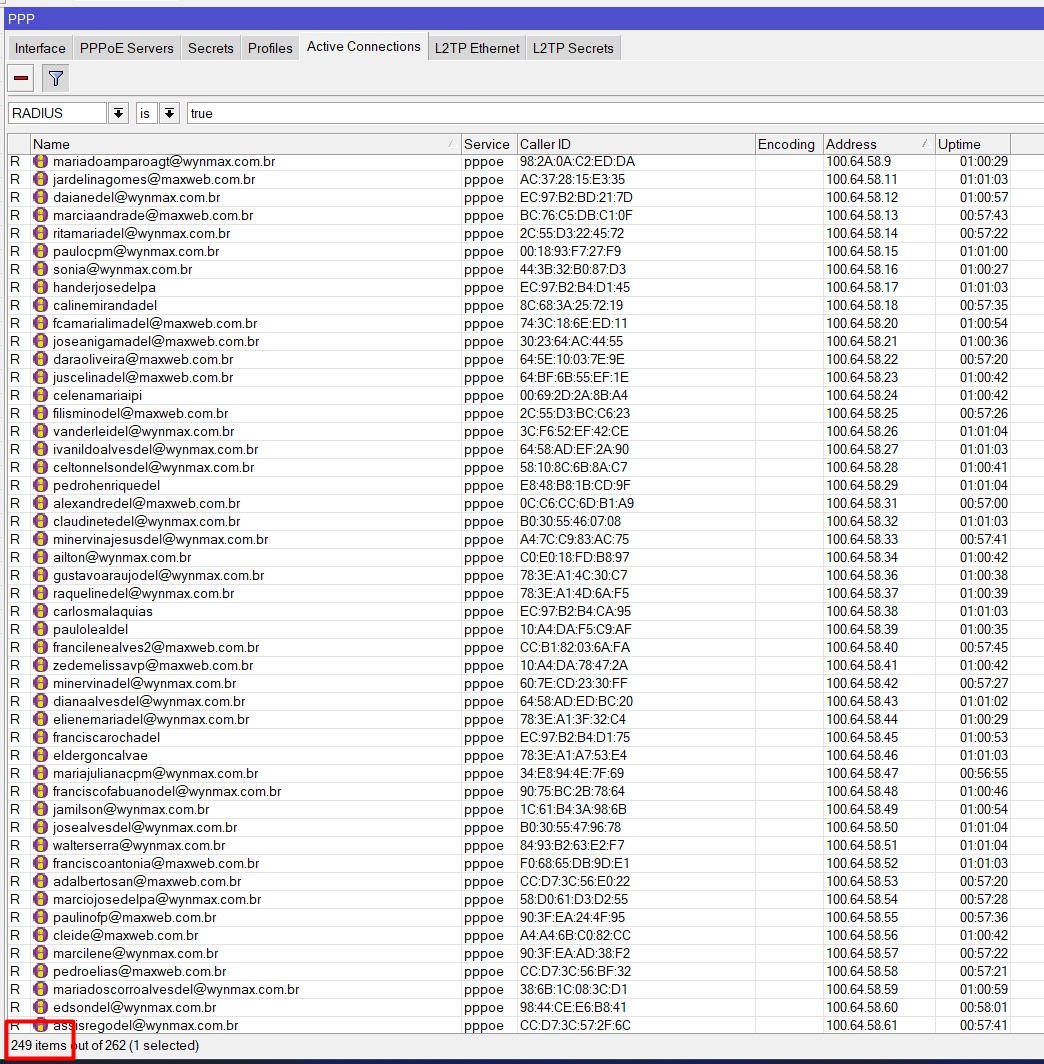Image resolution: width=1044 pixels, height=1064 pixels.
Task: Sort by the Service column header
Action: tap(488, 144)
